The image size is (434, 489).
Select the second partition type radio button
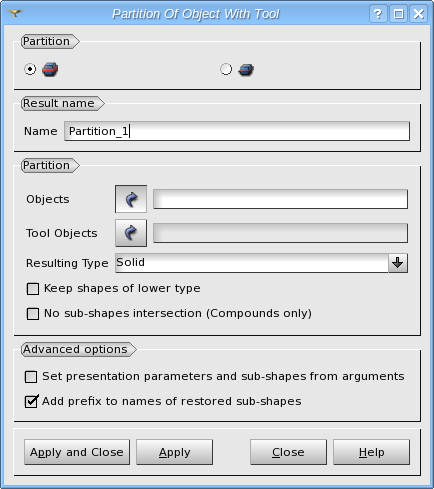[226, 69]
